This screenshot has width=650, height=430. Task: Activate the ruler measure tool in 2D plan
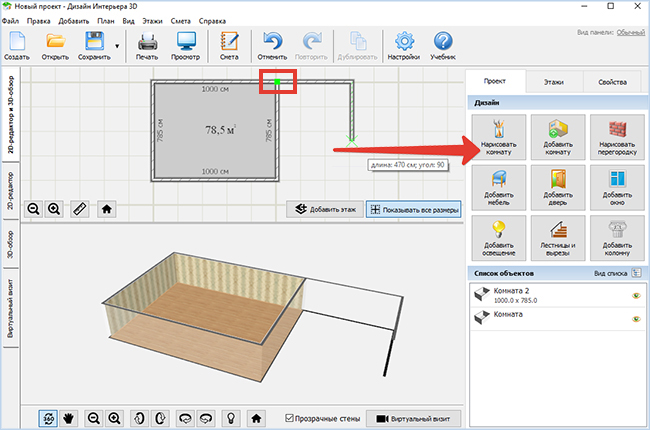pos(80,209)
